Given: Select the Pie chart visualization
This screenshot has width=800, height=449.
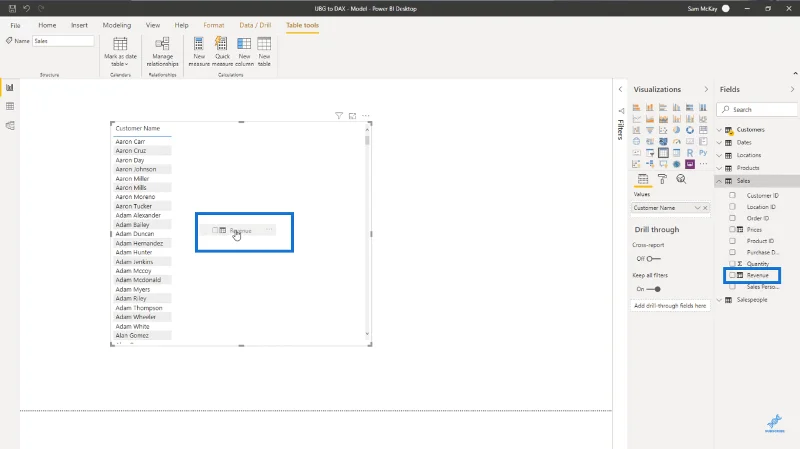Looking at the screenshot, I should coord(677,130).
